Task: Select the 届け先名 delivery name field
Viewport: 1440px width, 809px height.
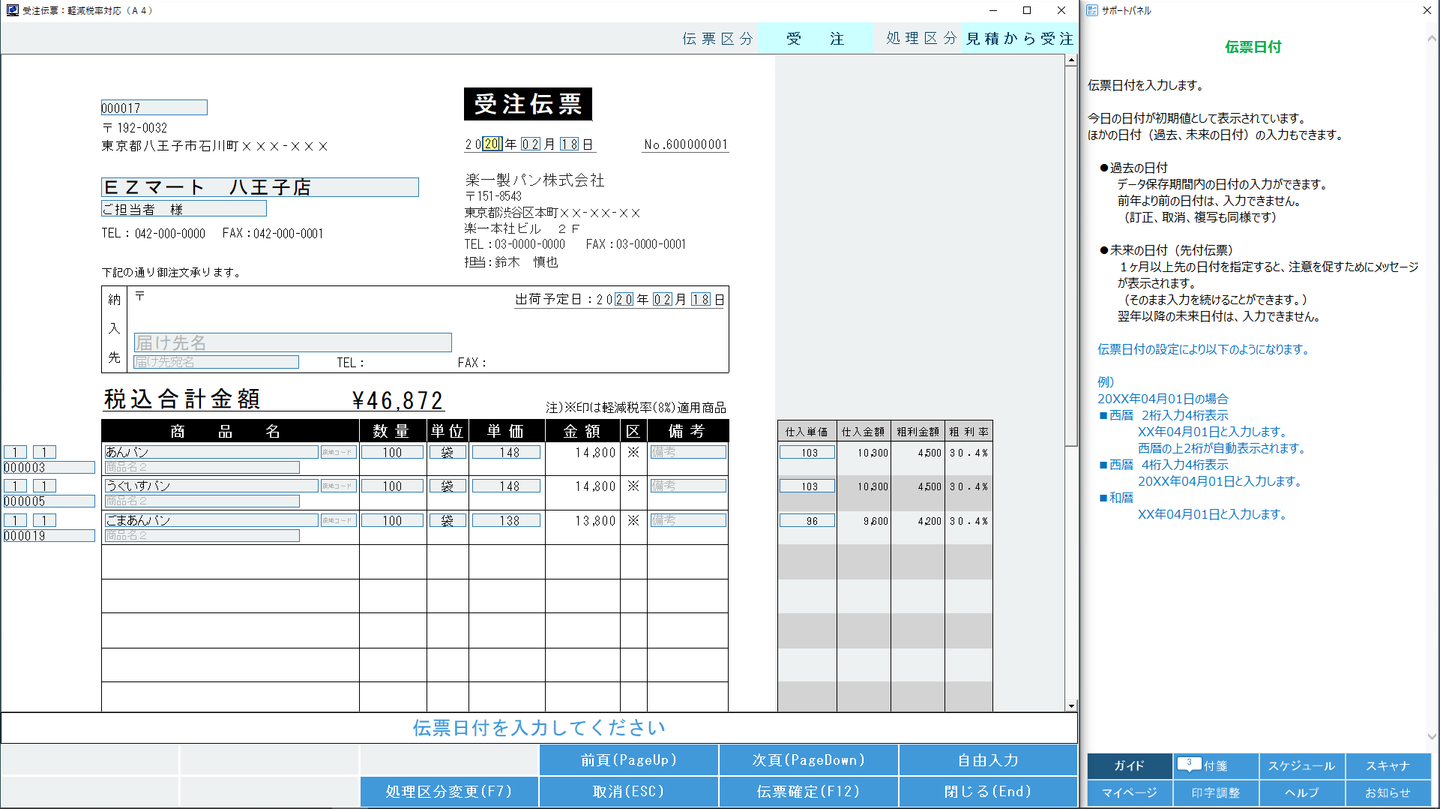Action: click(x=292, y=342)
